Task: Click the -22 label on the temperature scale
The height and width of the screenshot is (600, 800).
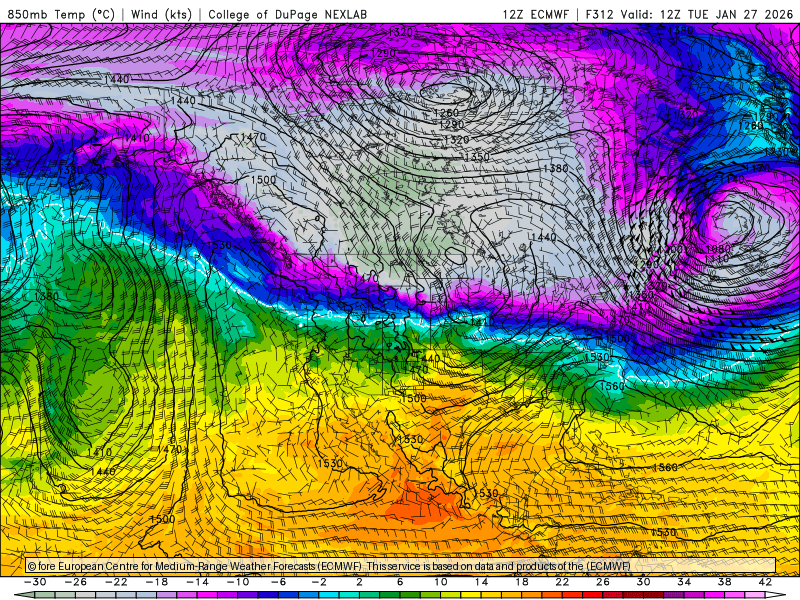Action: point(116,582)
